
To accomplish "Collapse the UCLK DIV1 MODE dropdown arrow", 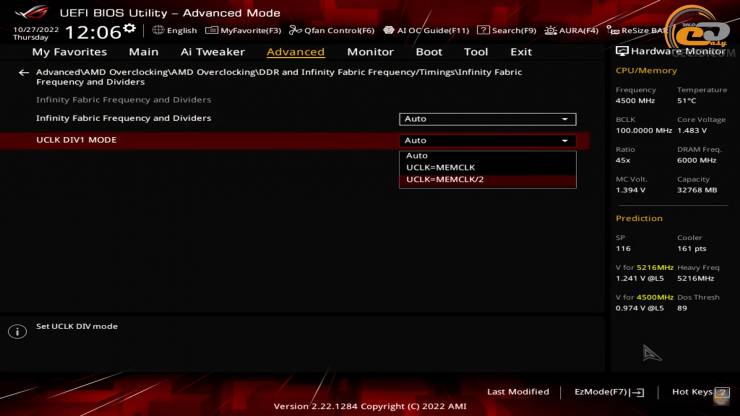I will point(564,141).
